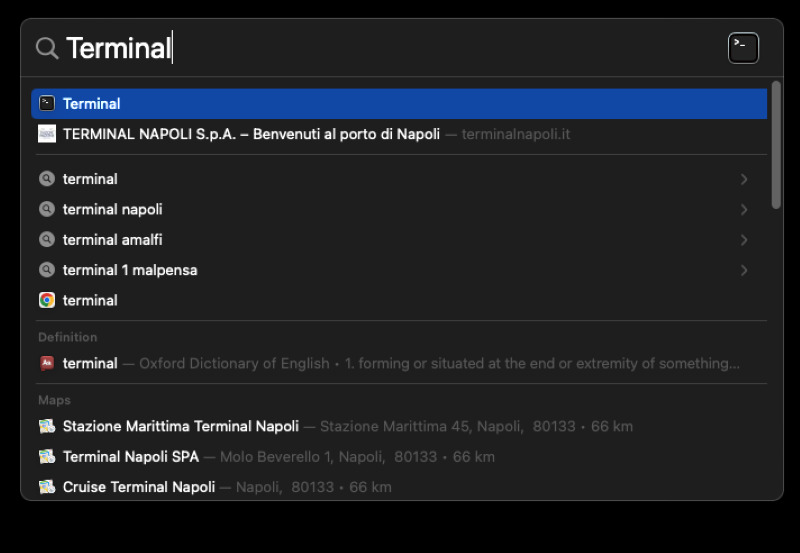
Task: Click the large Terminal preview icon in search bar
Action: tap(743, 48)
